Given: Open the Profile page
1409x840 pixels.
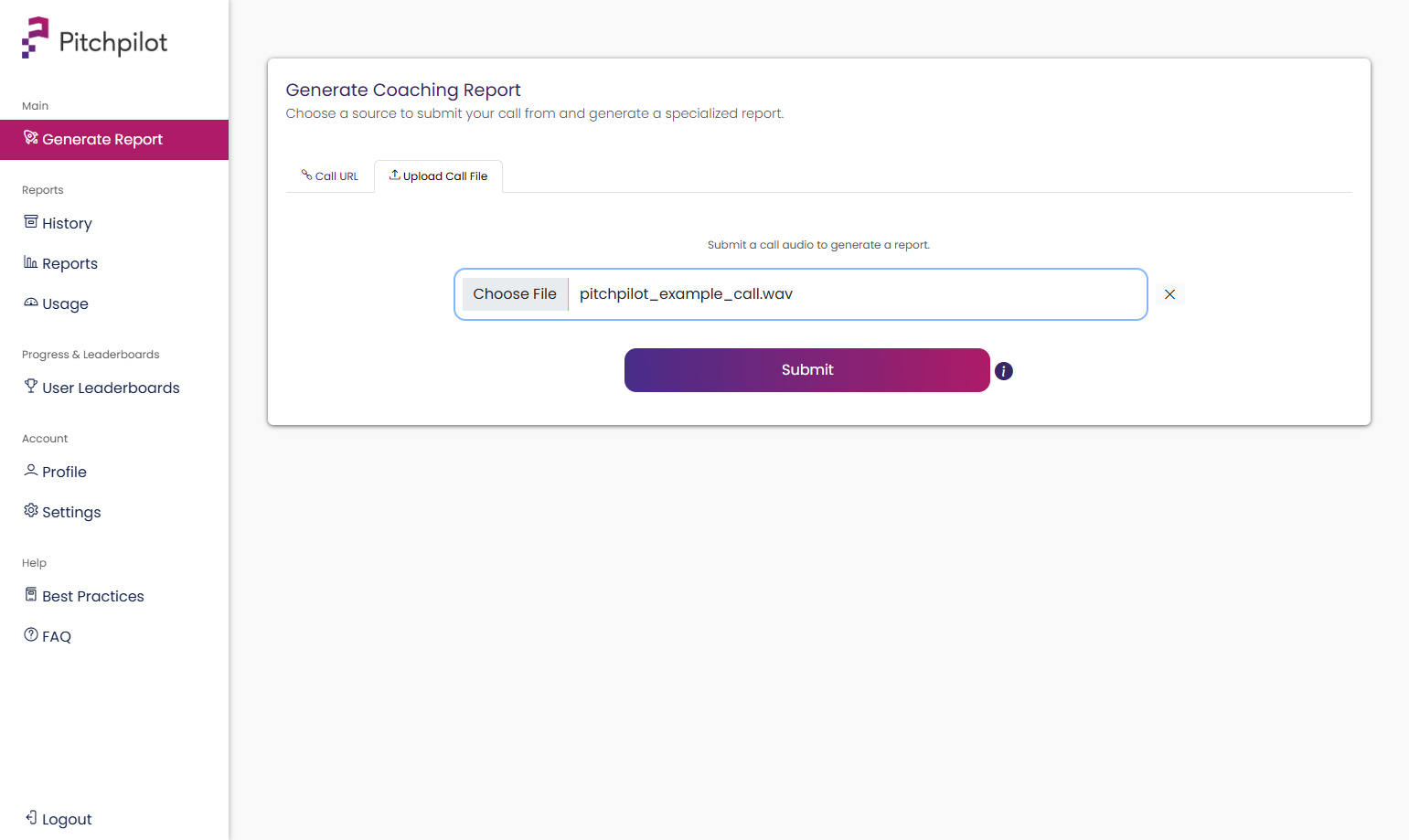Looking at the screenshot, I should [114, 472].
